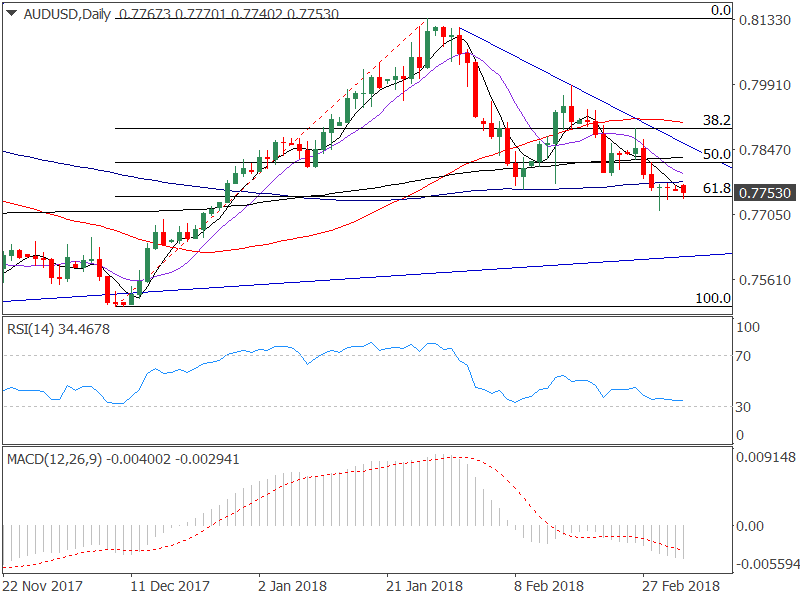Click the 0.75610 price axis label
This screenshot has width=800, height=600.
765,280
